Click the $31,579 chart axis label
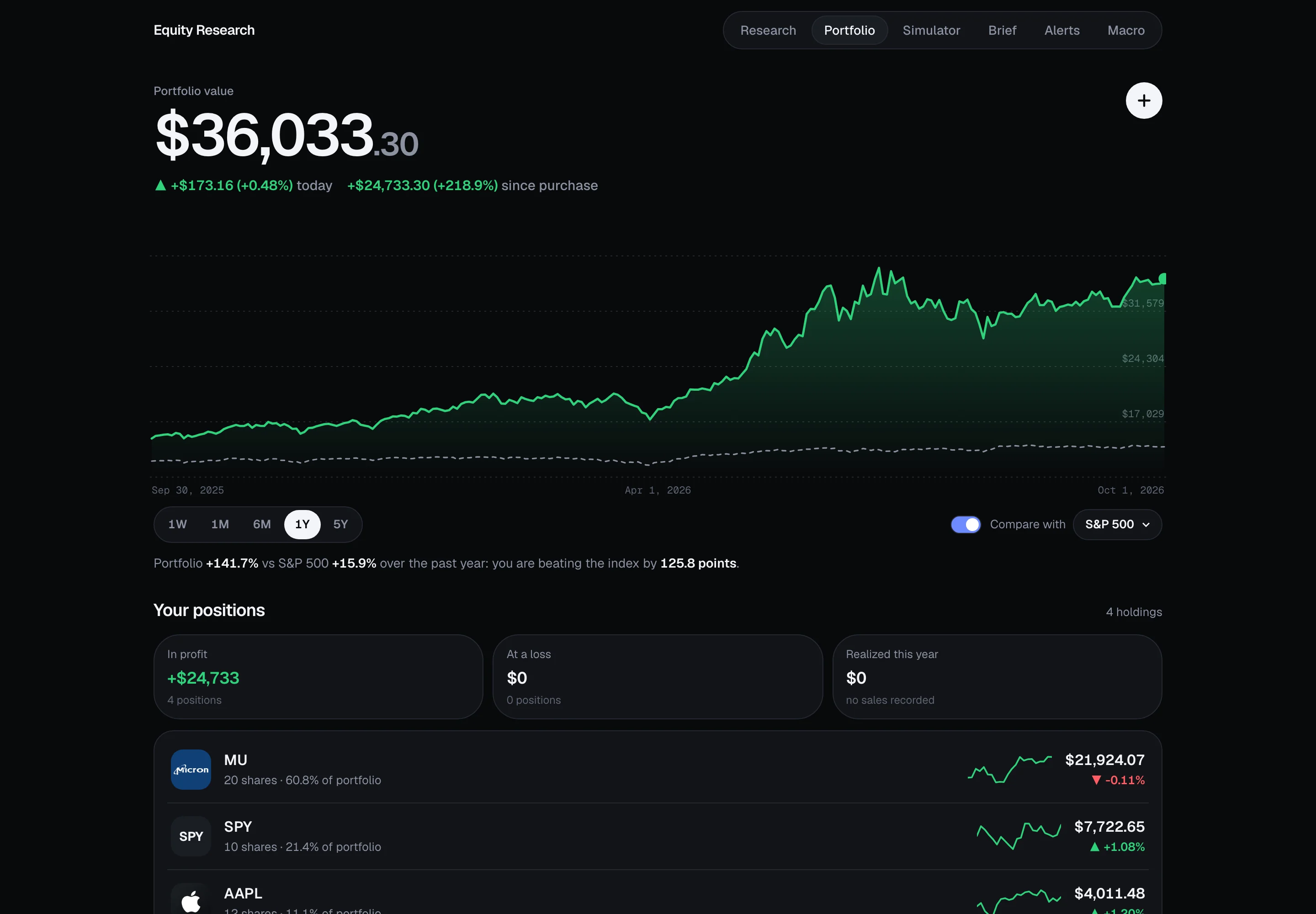This screenshot has width=1316, height=914. tap(1142, 303)
